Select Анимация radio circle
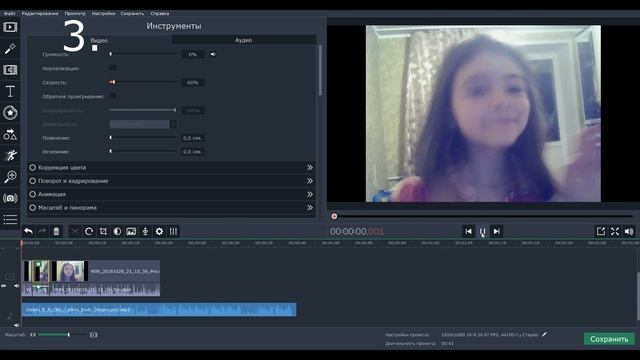Image resolution: width=640 pixels, height=360 pixels. tap(33, 194)
